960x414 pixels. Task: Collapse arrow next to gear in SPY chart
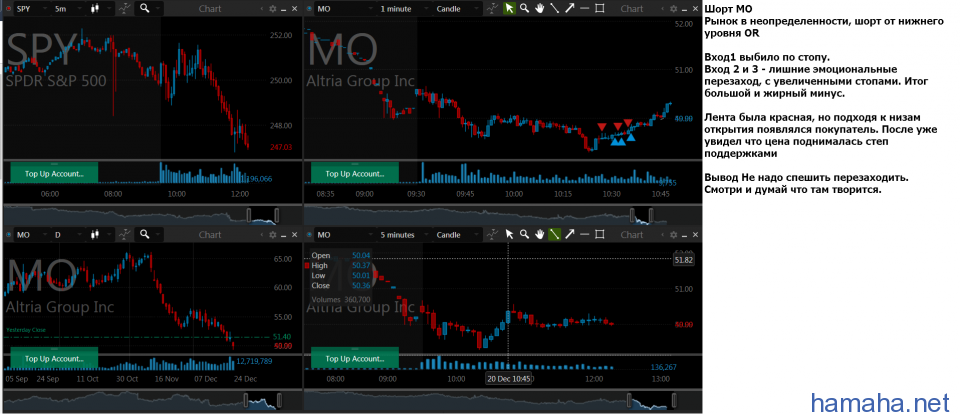coord(263,9)
